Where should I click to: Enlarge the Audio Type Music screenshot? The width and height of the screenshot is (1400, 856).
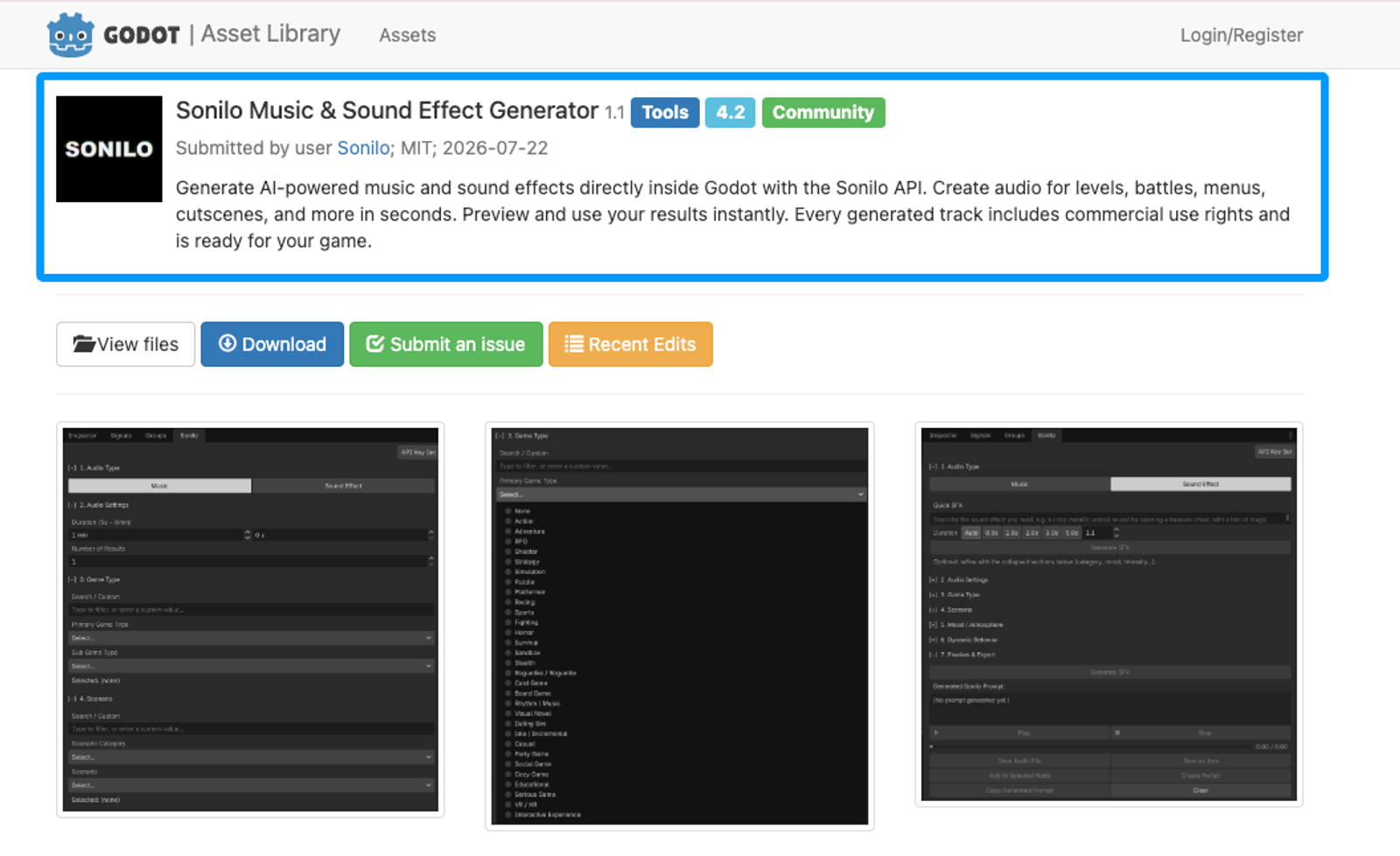(250, 620)
